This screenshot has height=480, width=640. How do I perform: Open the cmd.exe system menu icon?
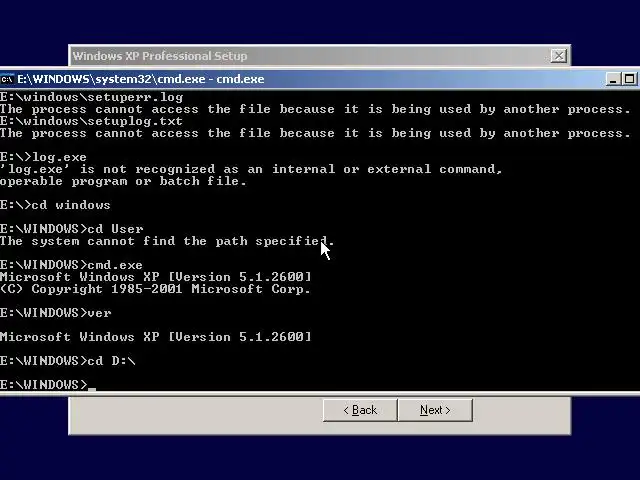7,79
